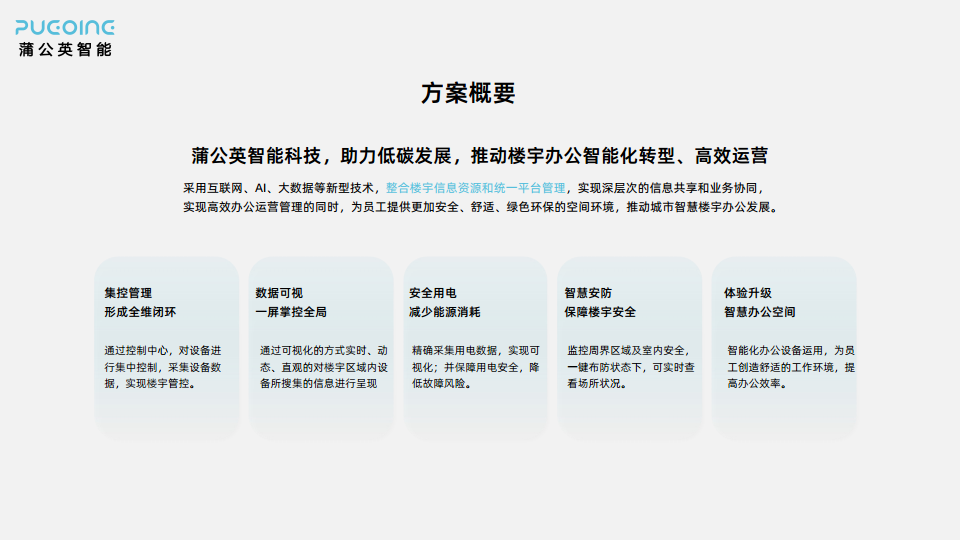
Task: Click the description starting 通过控制中心
Action: tap(163, 367)
